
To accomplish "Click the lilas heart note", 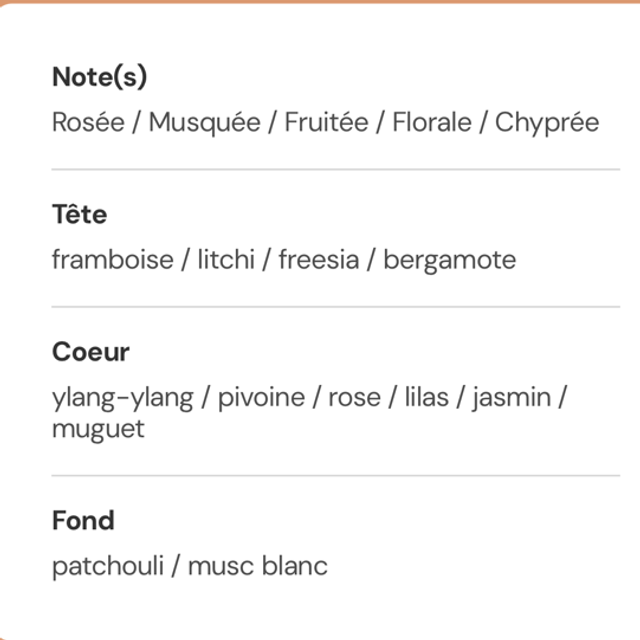I will [x=426, y=398].
